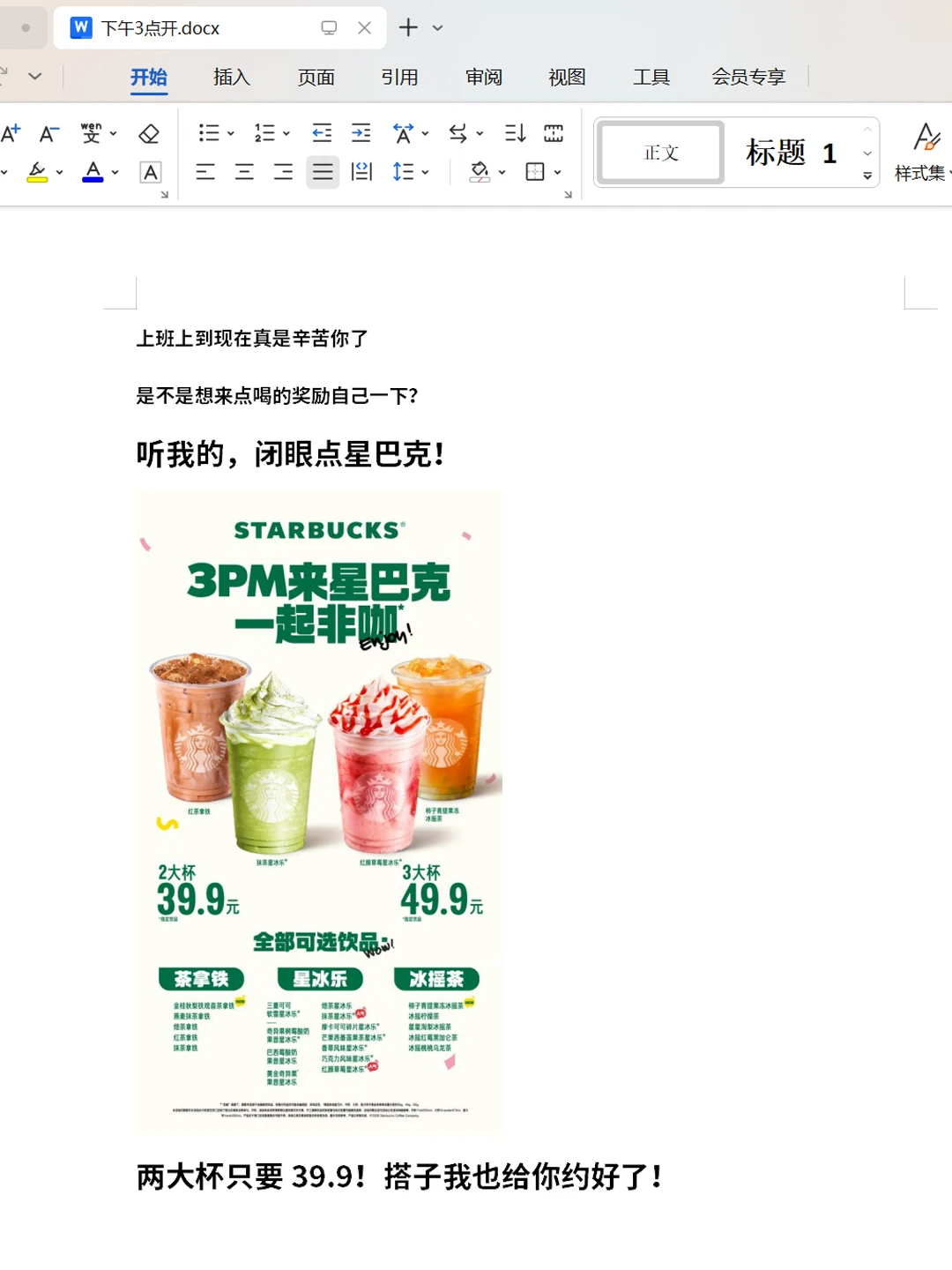Select the Starbucks poster image
The height and width of the screenshot is (1270, 952).
[x=319, y=811]
